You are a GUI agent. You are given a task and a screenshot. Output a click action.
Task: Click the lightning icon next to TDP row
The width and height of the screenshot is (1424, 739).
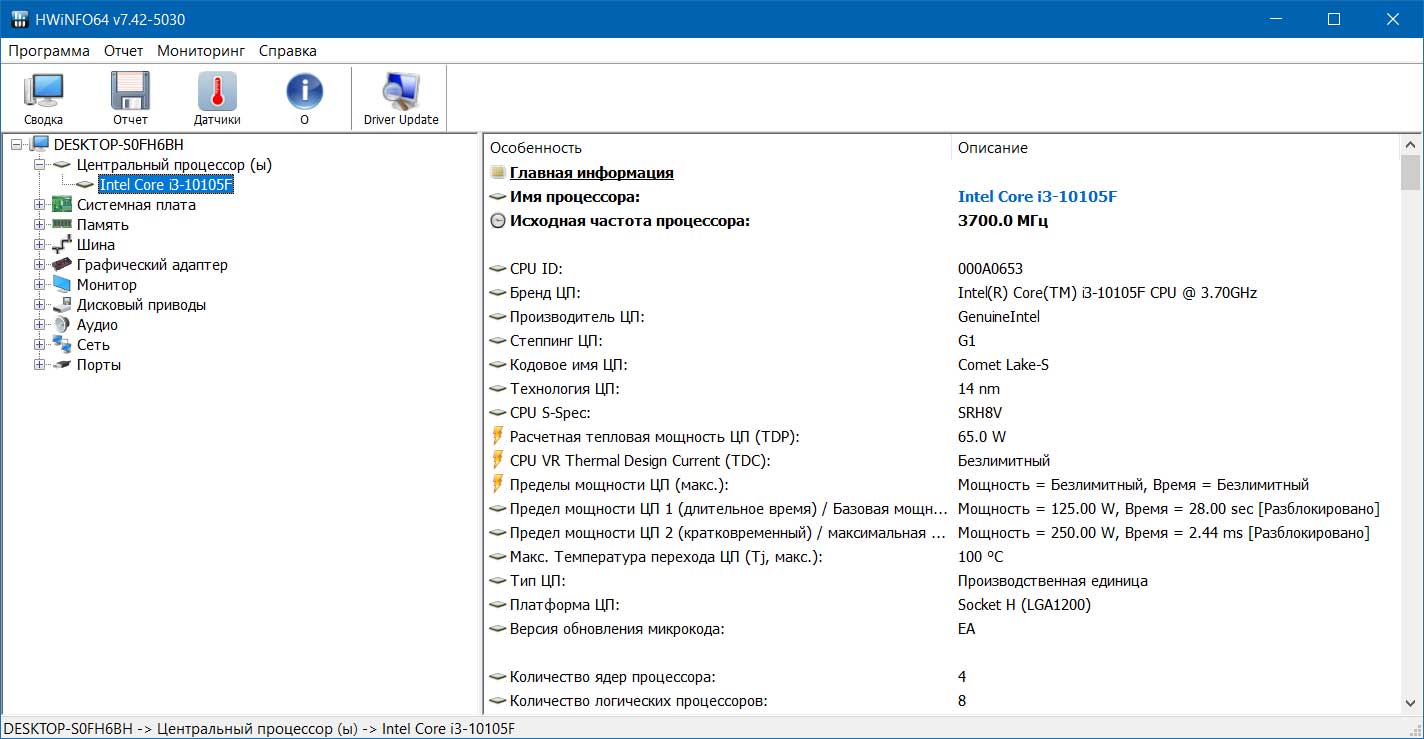(x=497, y=436)
